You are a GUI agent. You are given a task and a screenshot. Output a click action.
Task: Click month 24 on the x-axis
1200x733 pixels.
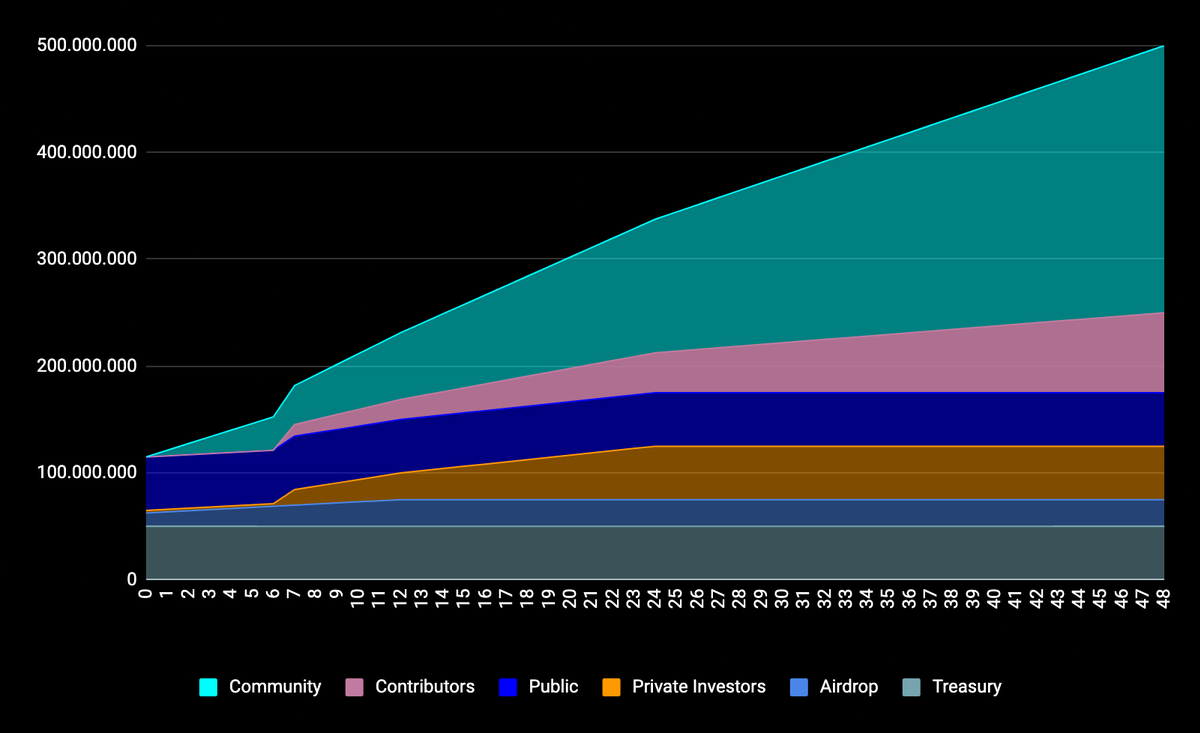click(x=655, y=598)
